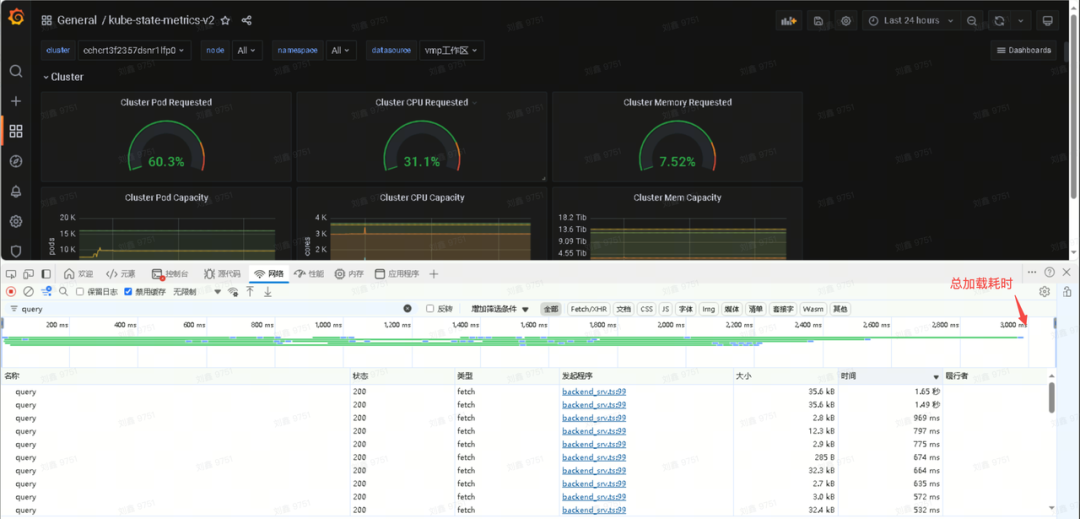Filter requests by Fetch/XHR

click(x=588, y=309)
